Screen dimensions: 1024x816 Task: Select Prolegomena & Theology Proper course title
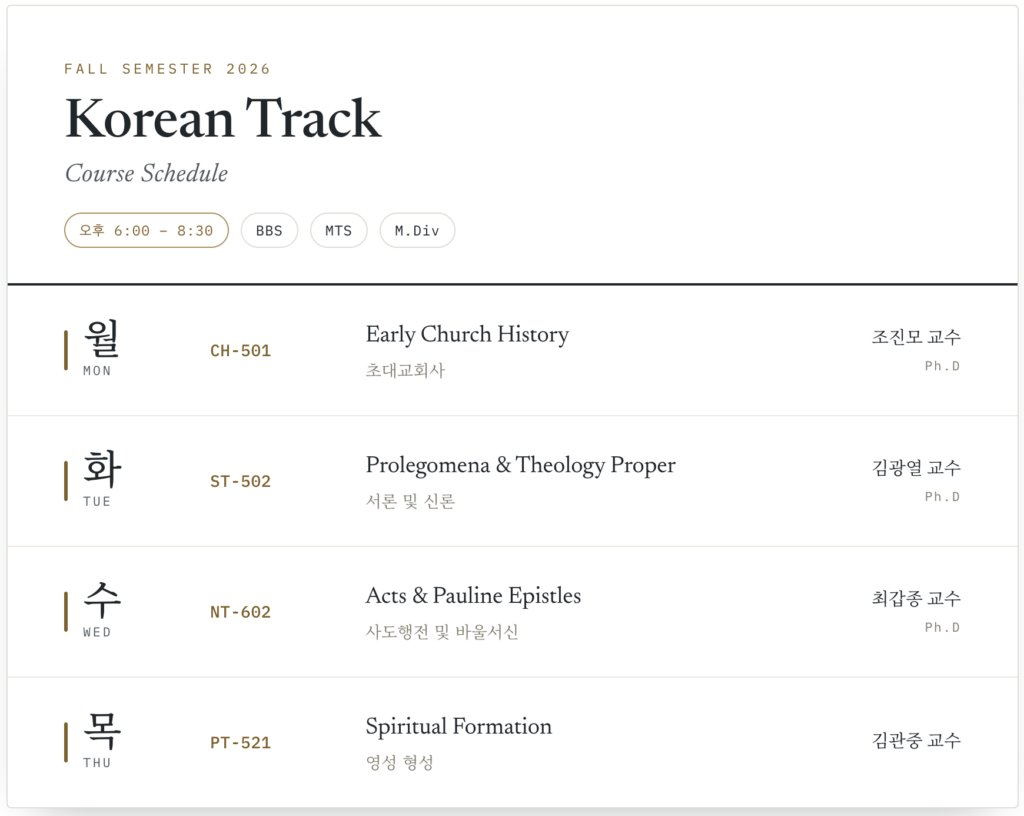click(x=520, y=465)
